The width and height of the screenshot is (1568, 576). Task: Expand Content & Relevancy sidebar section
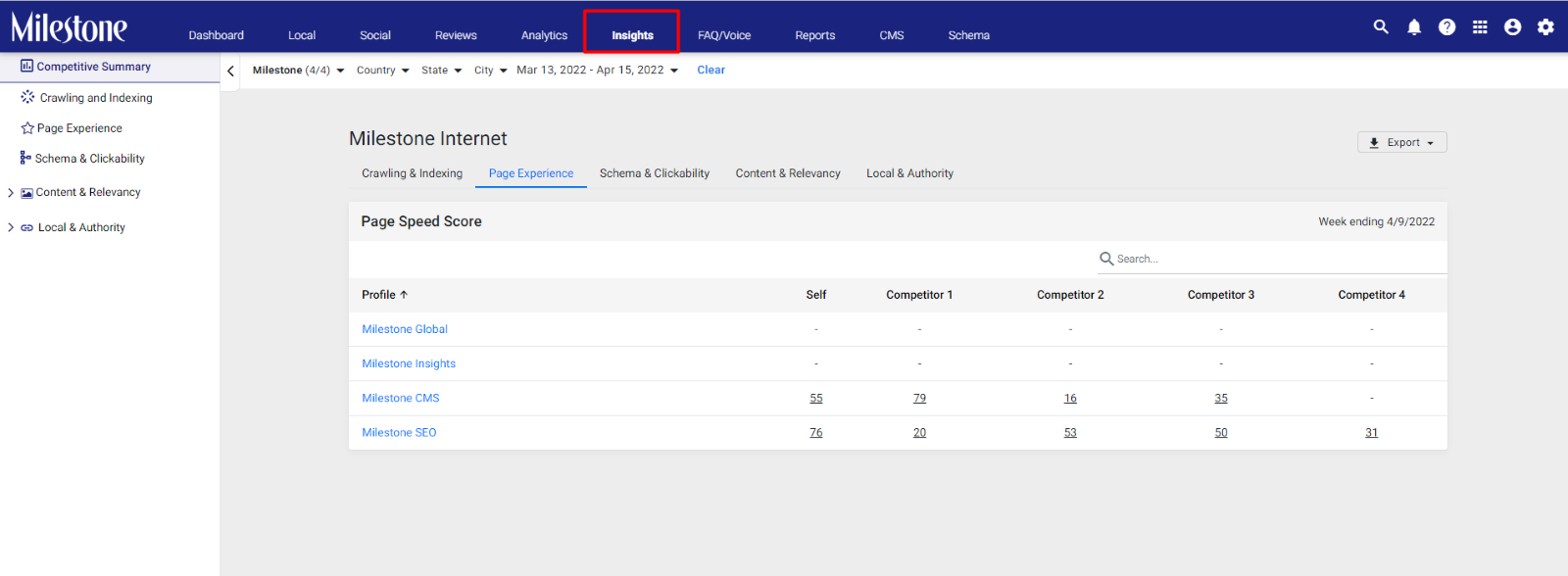coord(11,193)
